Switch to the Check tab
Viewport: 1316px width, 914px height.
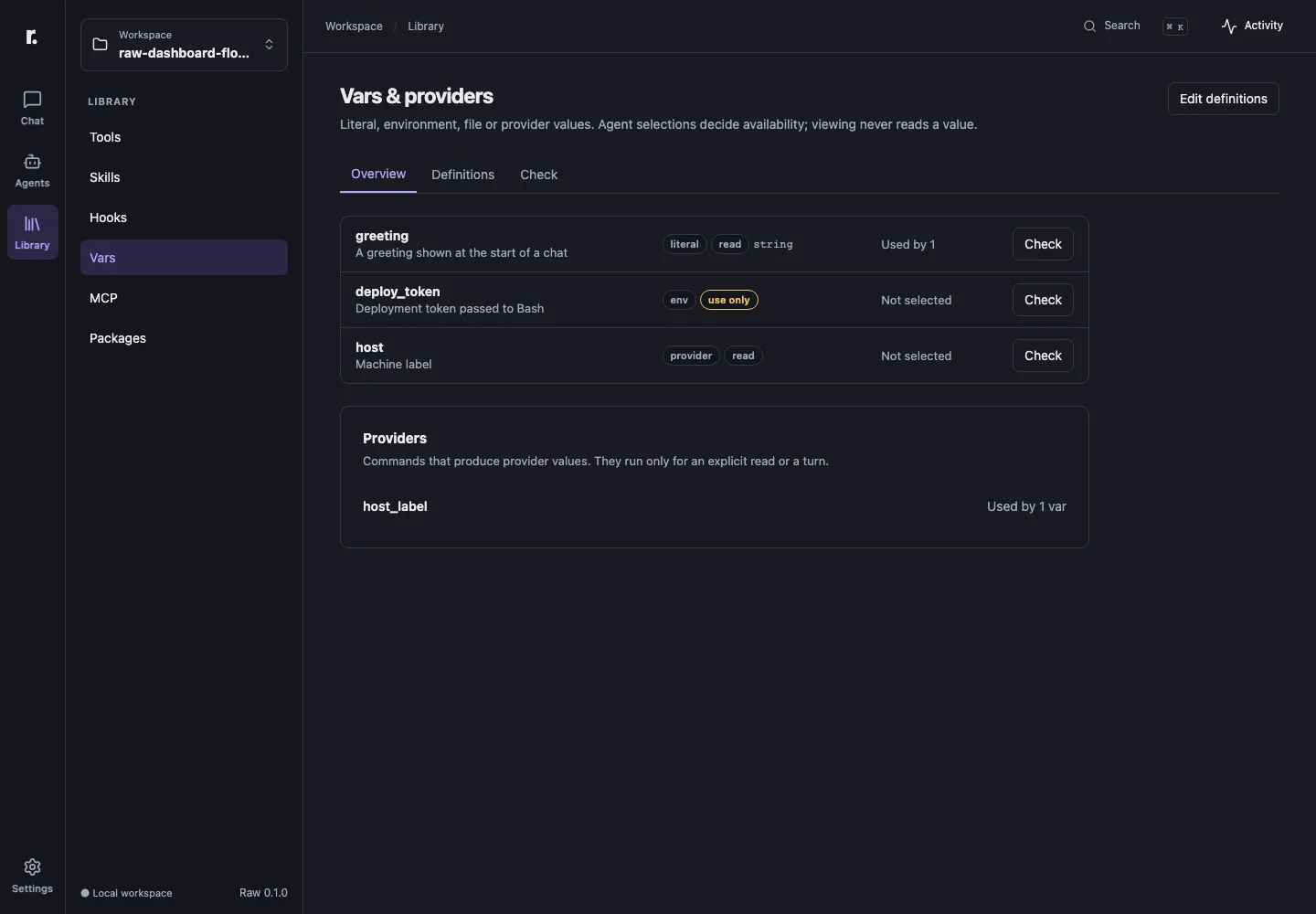[x=538, y=175]
